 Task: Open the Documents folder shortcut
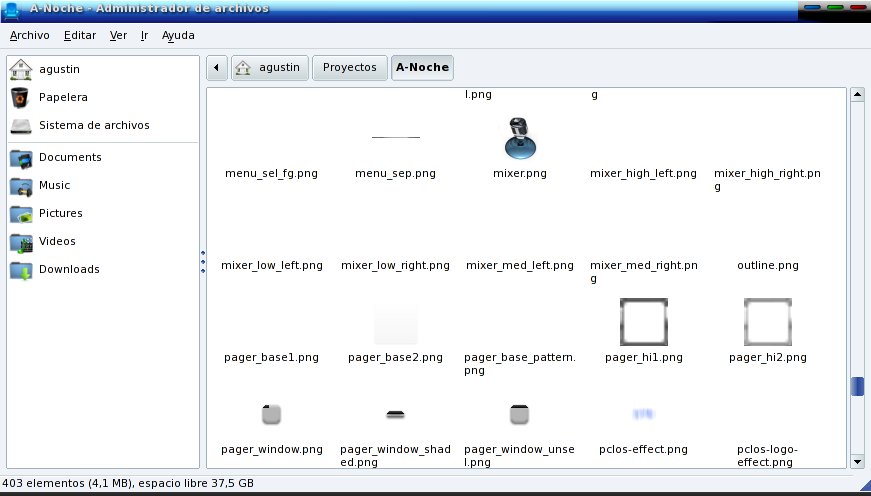point(69,158)
